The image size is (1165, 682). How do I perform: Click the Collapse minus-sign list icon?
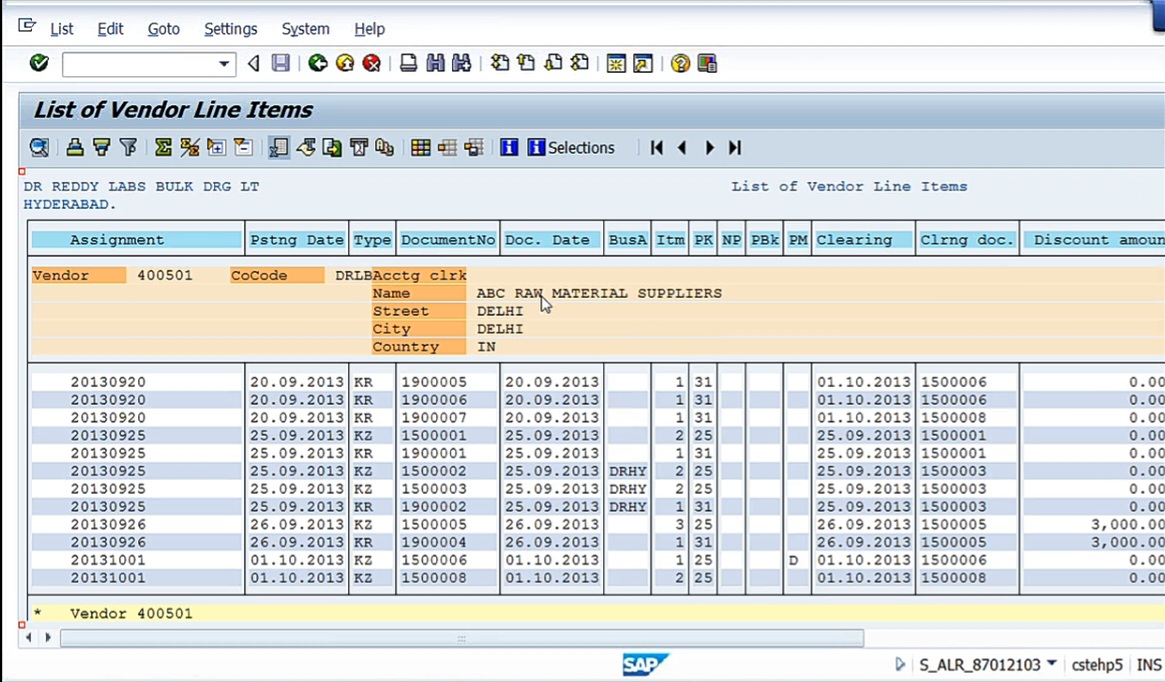click(x=243, y=147)
